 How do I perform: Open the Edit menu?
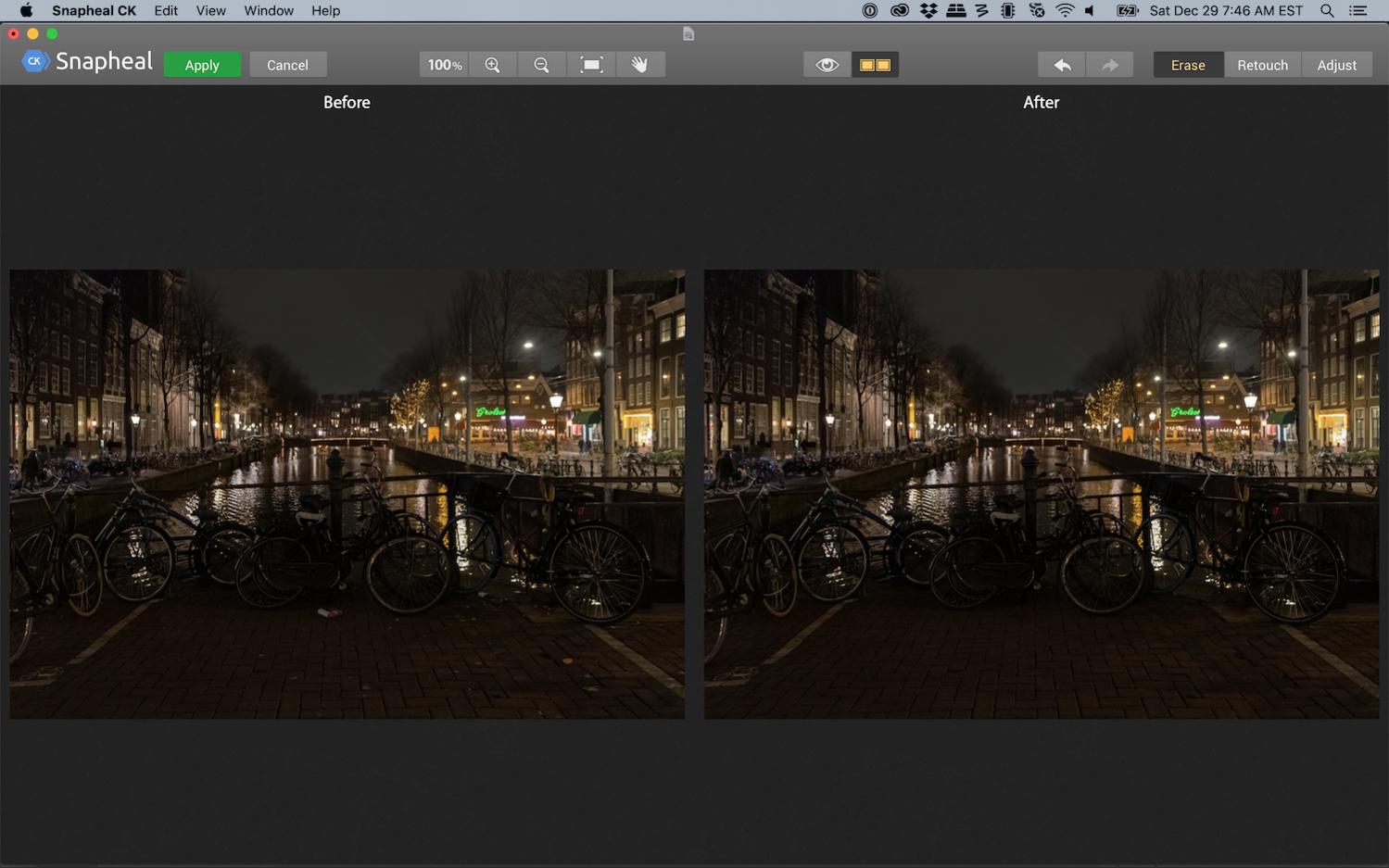coord(166,11)
